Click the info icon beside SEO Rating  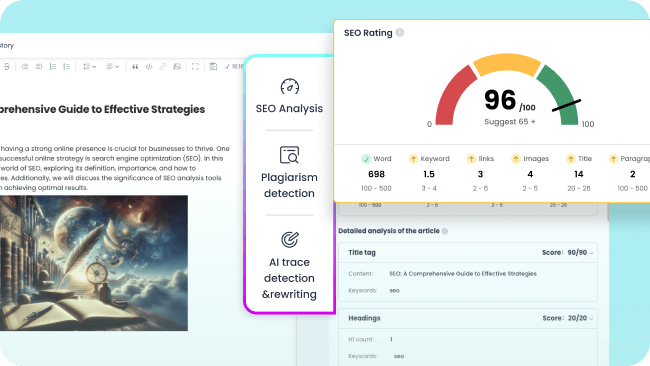point(400,33)
